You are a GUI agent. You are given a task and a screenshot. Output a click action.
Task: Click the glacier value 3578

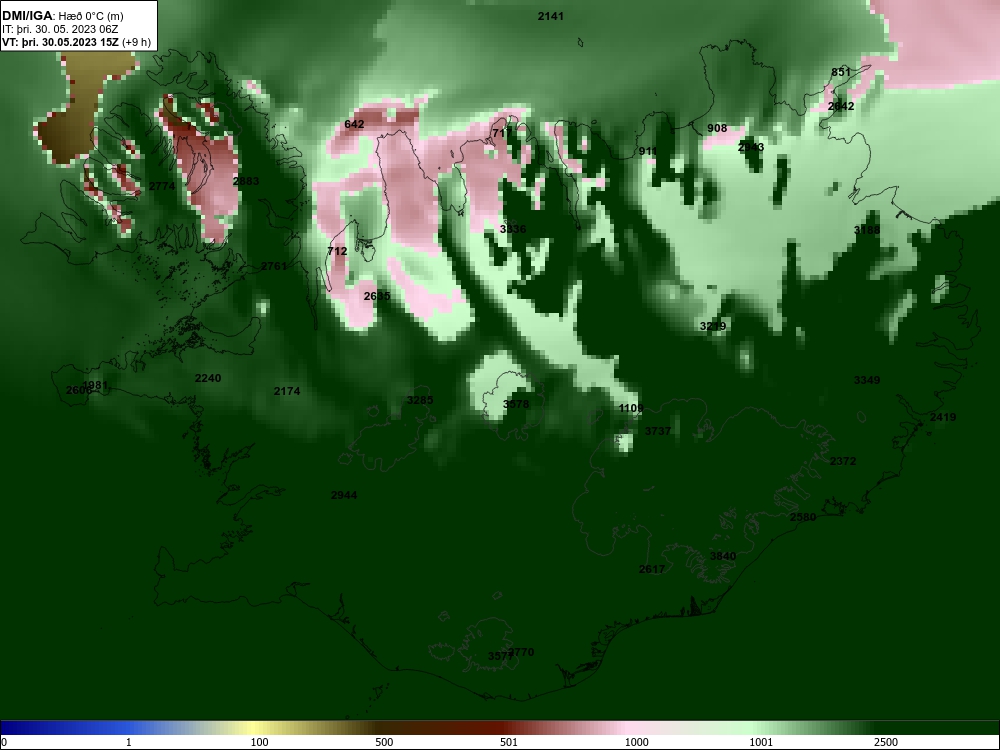pyautogui.click(x=515, y=404)
